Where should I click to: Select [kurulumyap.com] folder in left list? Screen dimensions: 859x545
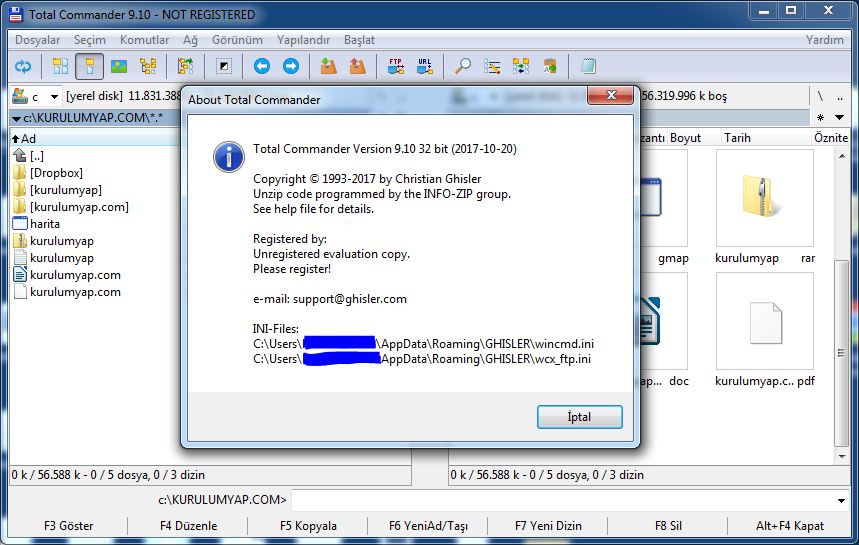click(x=71, y=207)
